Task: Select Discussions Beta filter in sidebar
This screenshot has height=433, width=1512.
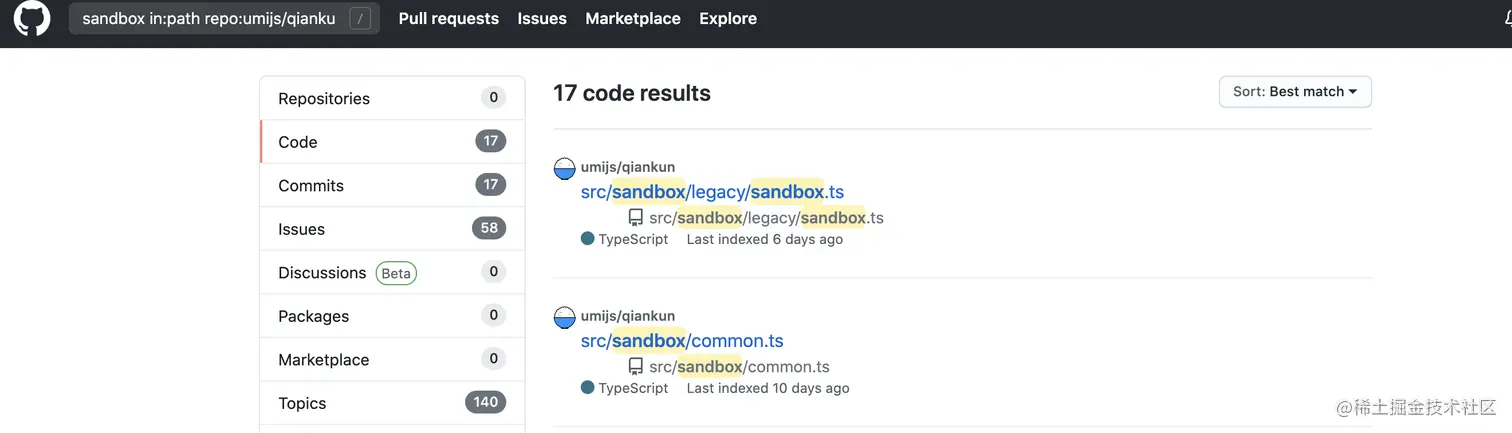Action: pos(392,272)
